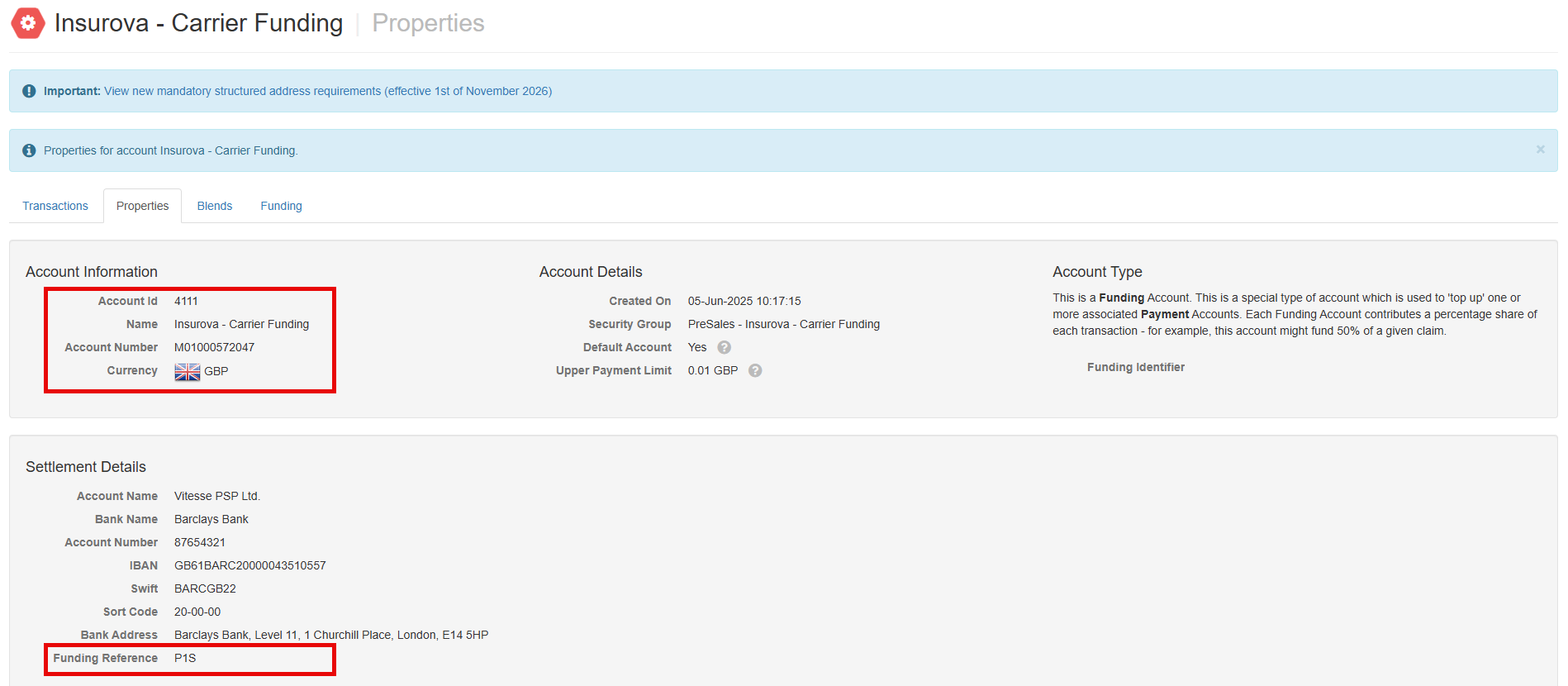
Task: Click the Funding Account description paragraph
Action: (x=1295, y=314)
